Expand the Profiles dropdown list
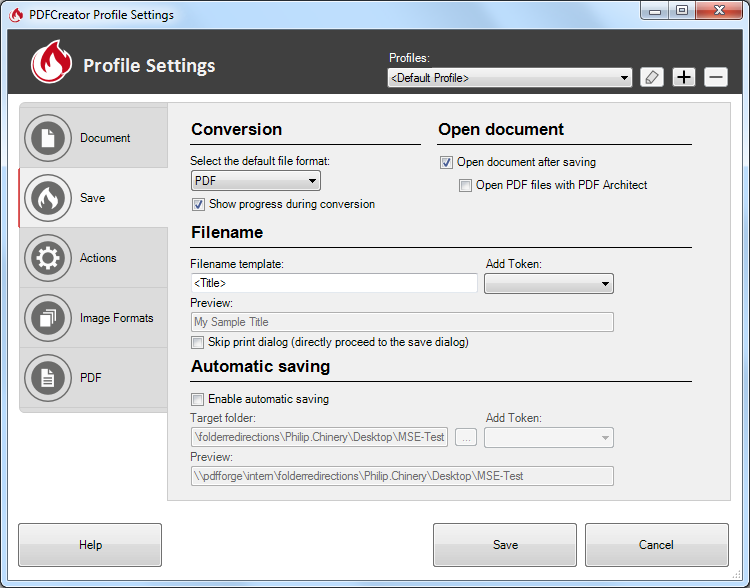 tap(510, 78)
